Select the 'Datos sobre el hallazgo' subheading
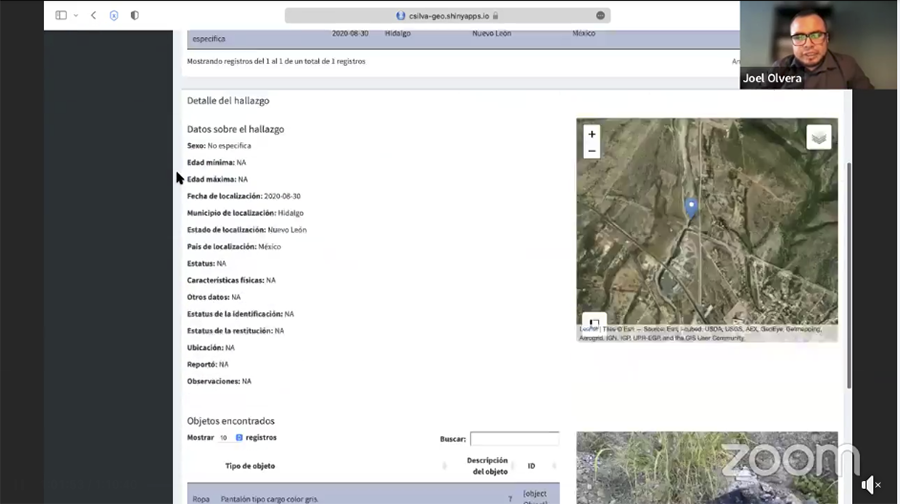Viewport: 900px width, 504px height. click(x=235, y=129)
